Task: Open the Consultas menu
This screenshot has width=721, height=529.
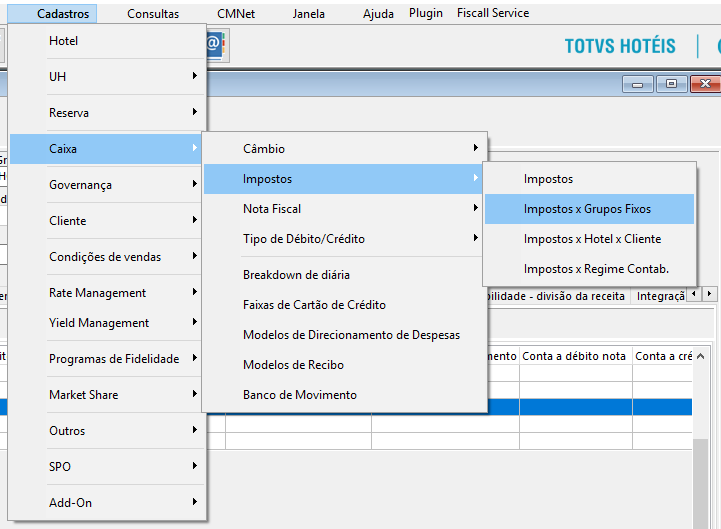Action: point(153,14)
